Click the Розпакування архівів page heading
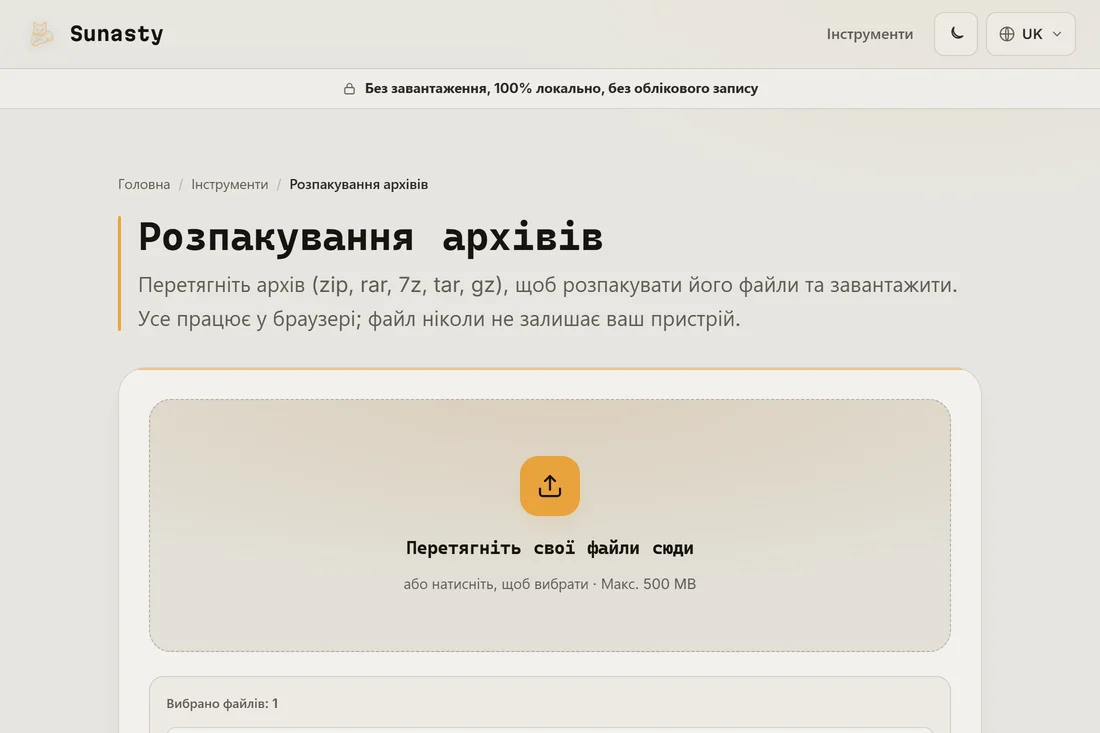 coord(370,236)
